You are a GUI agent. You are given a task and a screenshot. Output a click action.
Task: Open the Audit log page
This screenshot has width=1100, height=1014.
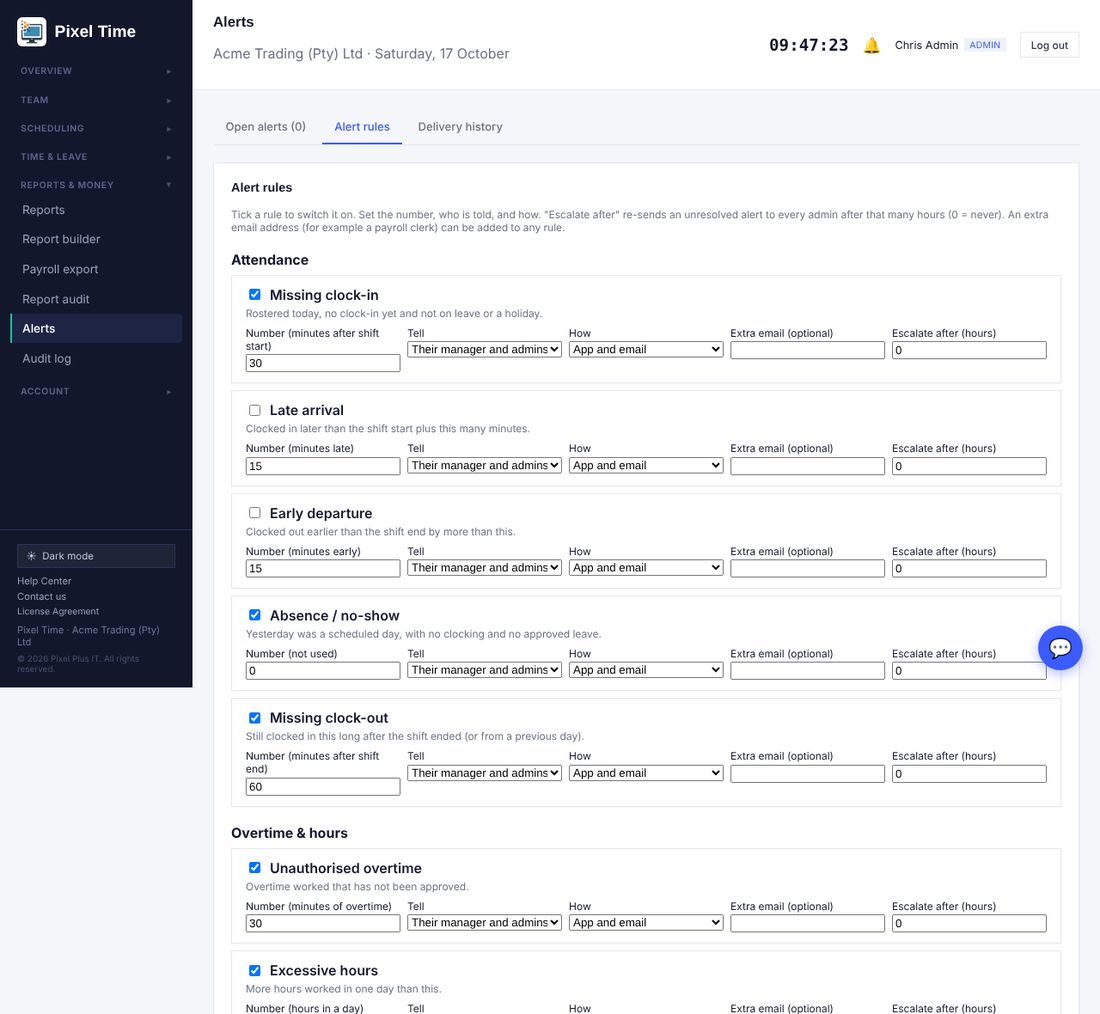pyautogui.click(x=96, y=359)
